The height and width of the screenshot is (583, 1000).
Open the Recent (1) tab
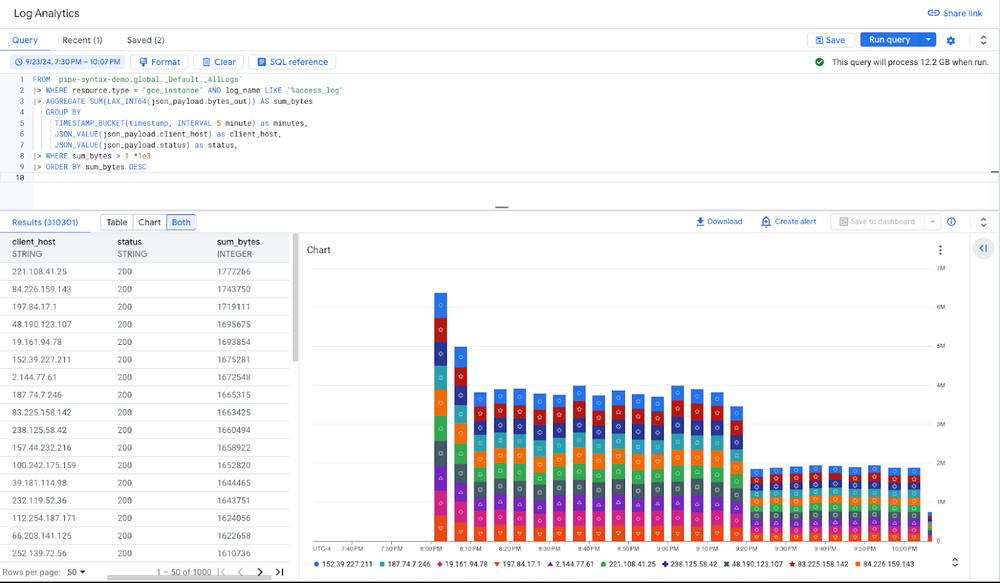pos(82,40)
